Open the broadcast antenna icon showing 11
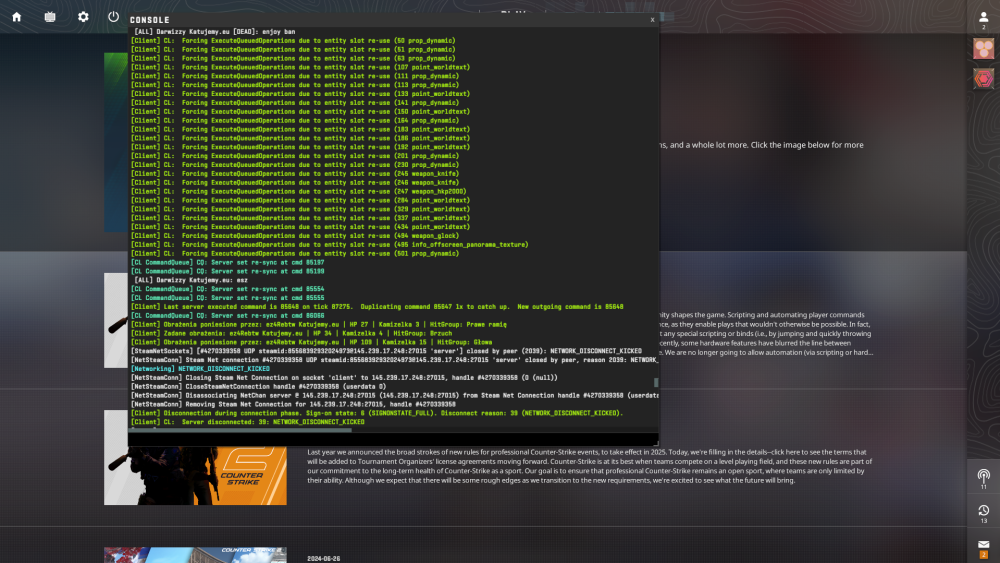1000x563 pixels. click(983, 479)
